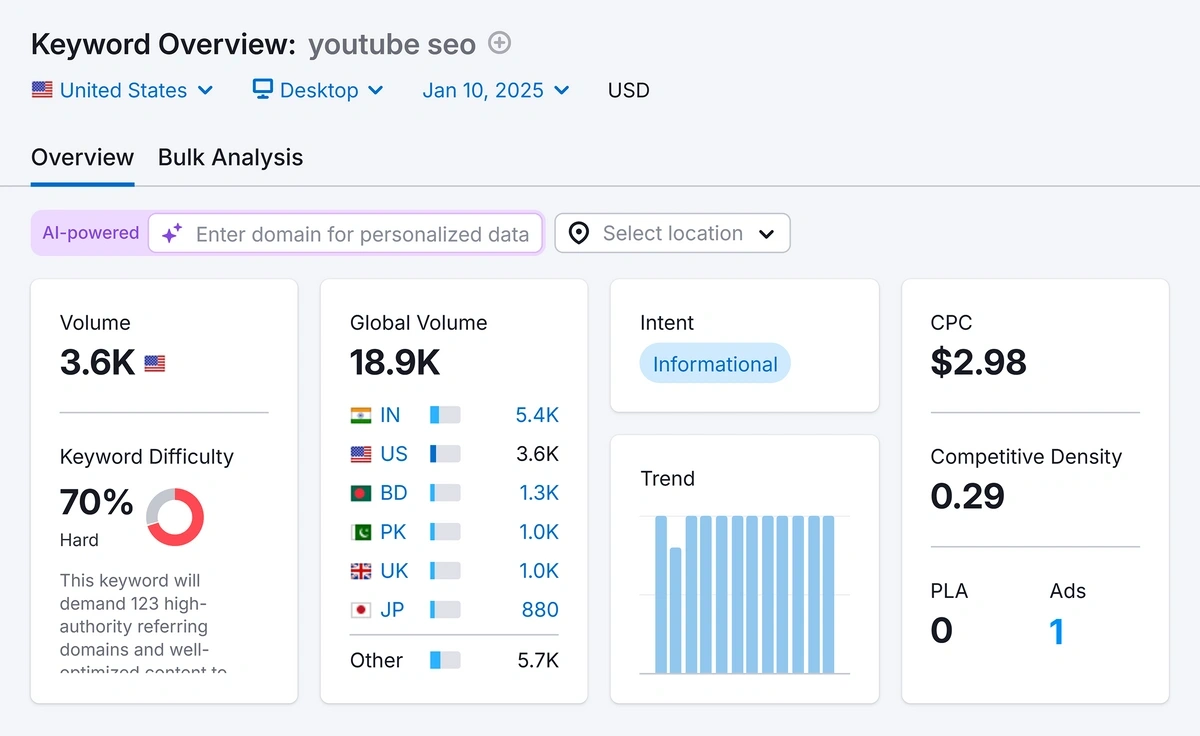Viewport: 1200px width, 736px height.
Task: Click the 70% keyword difficulty value
Action: [x=97, y=501]
